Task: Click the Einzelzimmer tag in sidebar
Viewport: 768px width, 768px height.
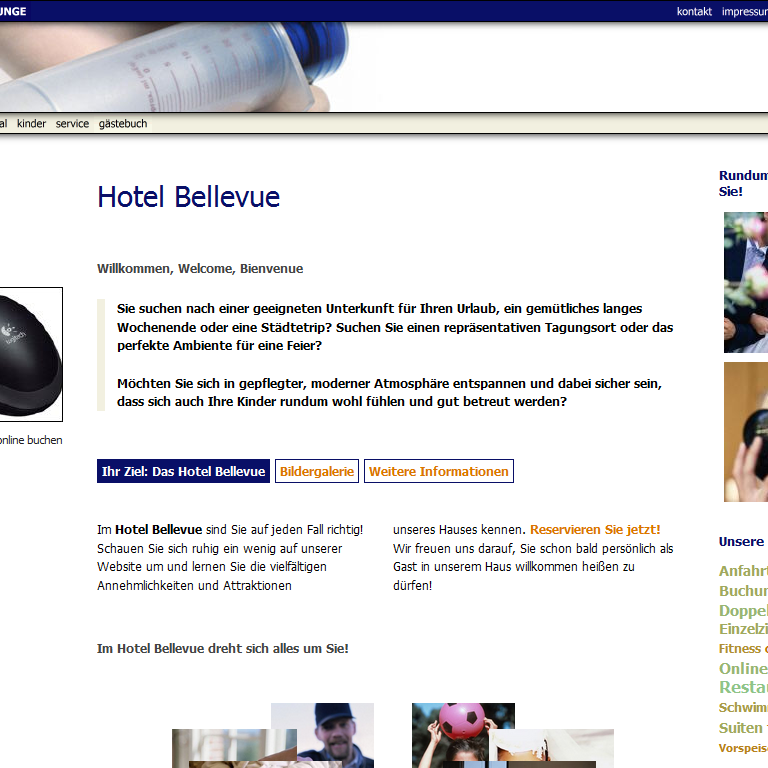Action: pyautogui.click(x=743, y=629)
